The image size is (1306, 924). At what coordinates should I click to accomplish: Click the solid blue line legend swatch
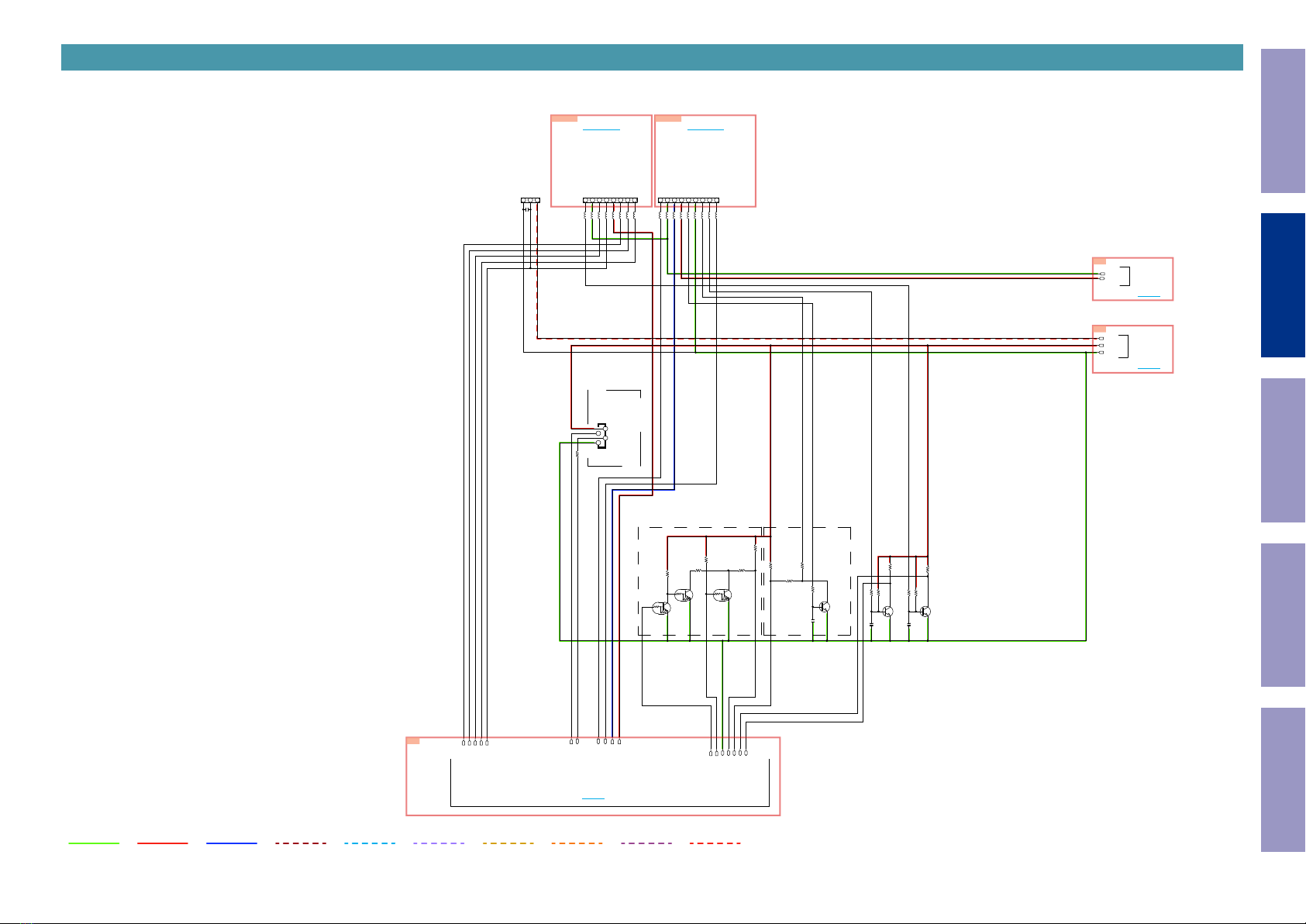click(x=232, y=843)
